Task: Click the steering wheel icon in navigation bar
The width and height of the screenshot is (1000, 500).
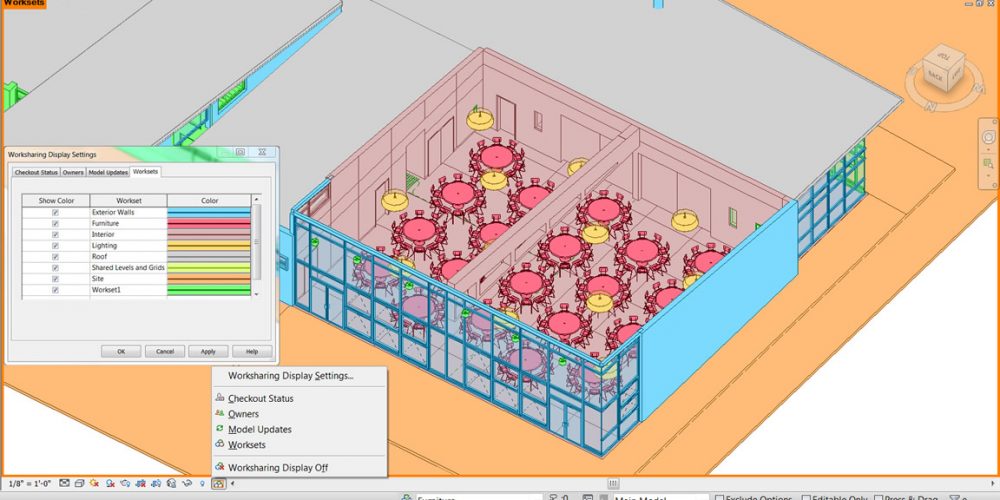Action: click(989, 137)
